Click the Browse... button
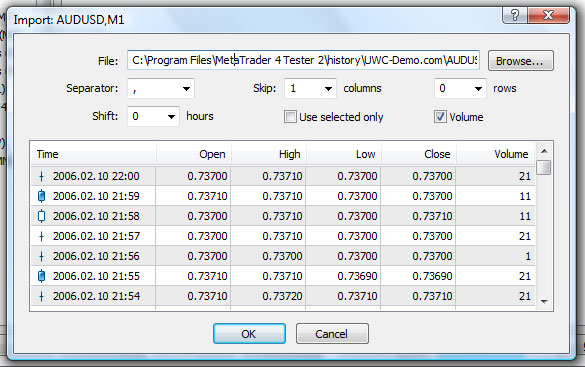Screen dimensions: 585x367 [x=521, y=61]
